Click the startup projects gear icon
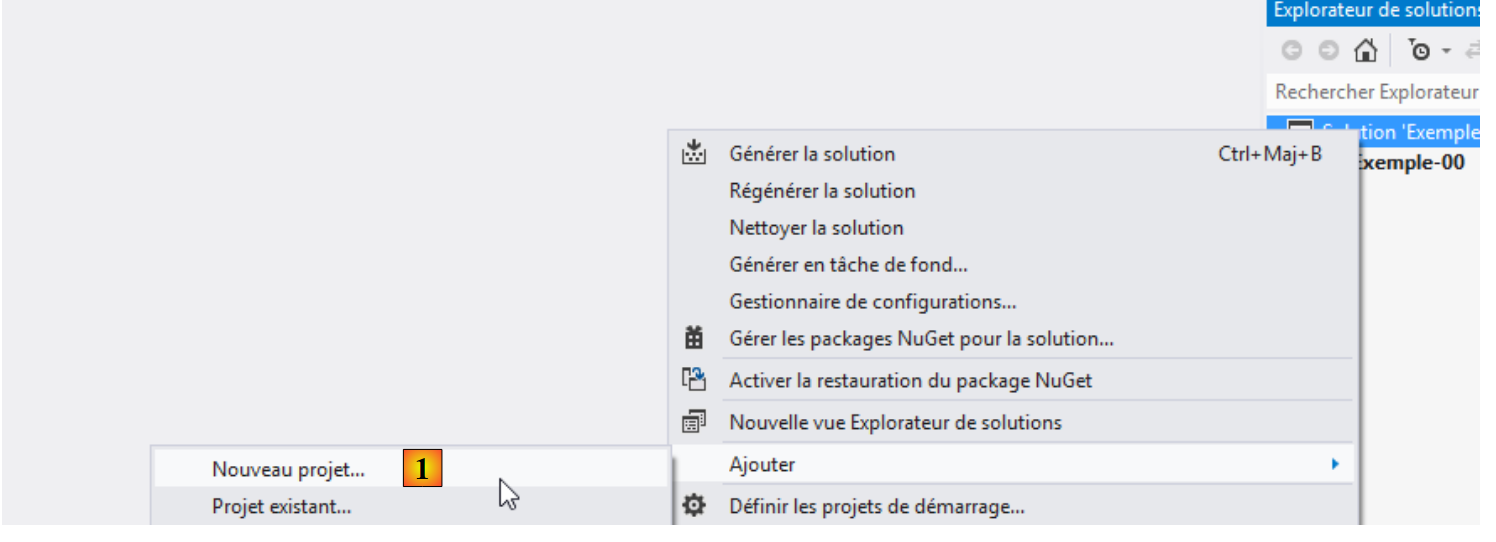 [x=694, y=506]
